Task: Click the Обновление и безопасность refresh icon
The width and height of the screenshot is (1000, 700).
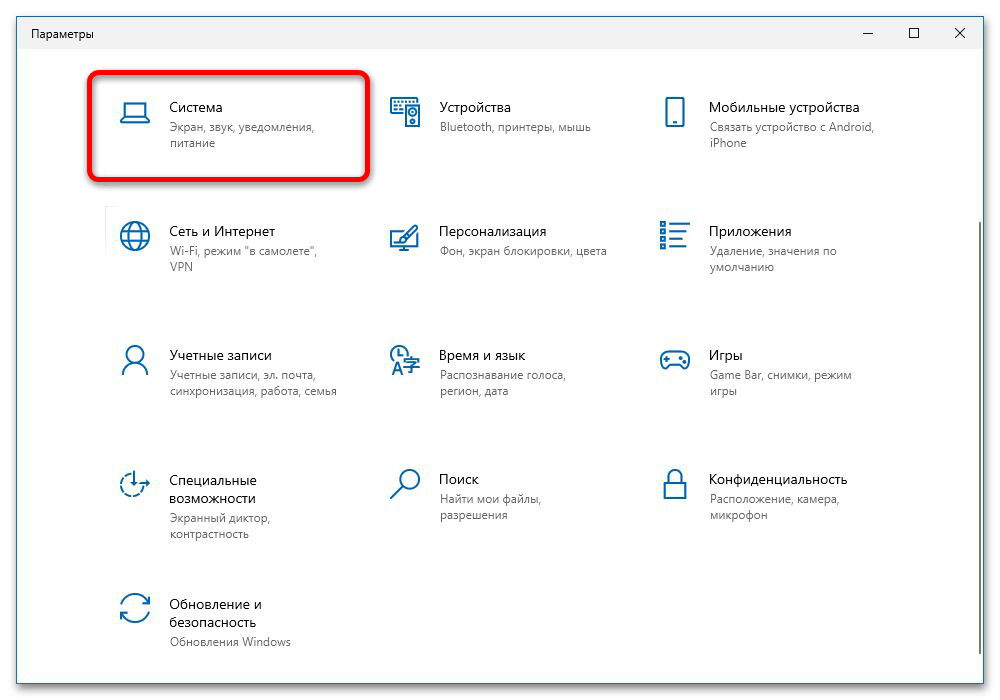Action: click(135, 608)
